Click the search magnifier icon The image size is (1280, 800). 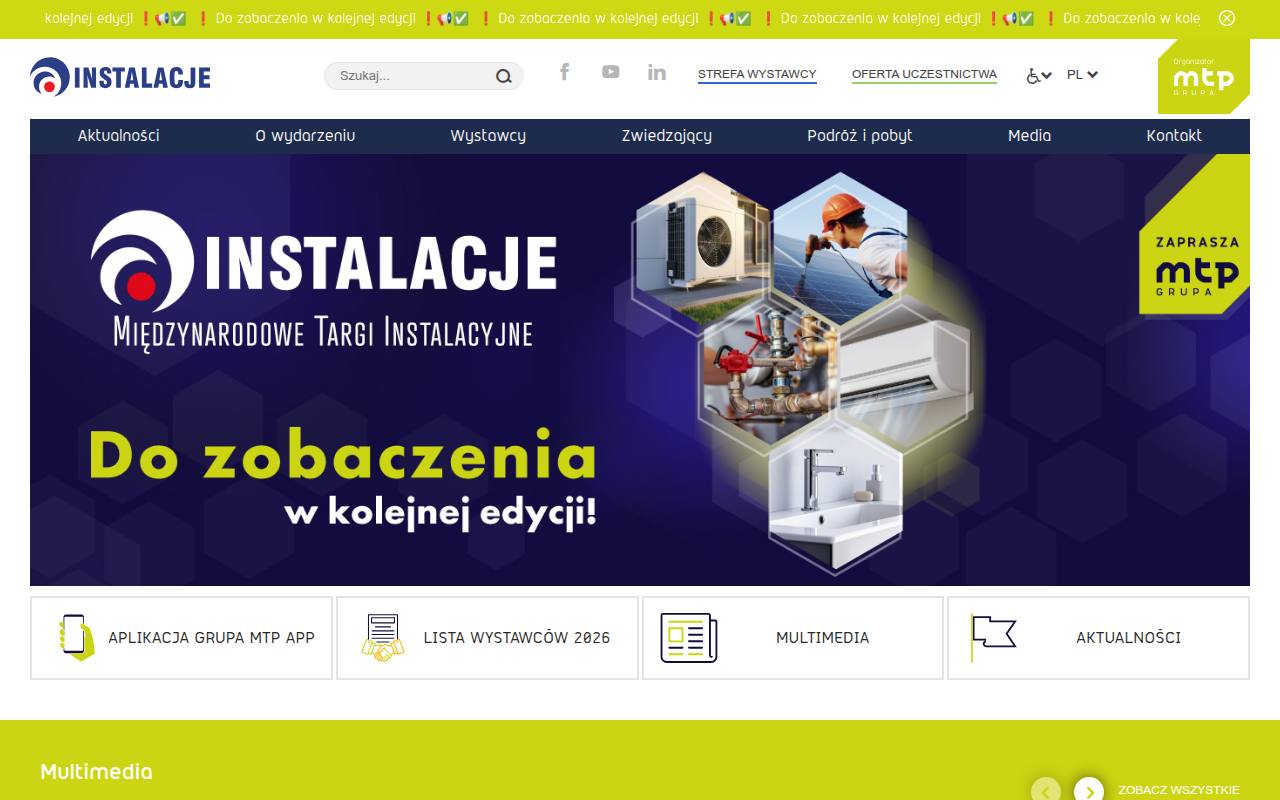503,76
